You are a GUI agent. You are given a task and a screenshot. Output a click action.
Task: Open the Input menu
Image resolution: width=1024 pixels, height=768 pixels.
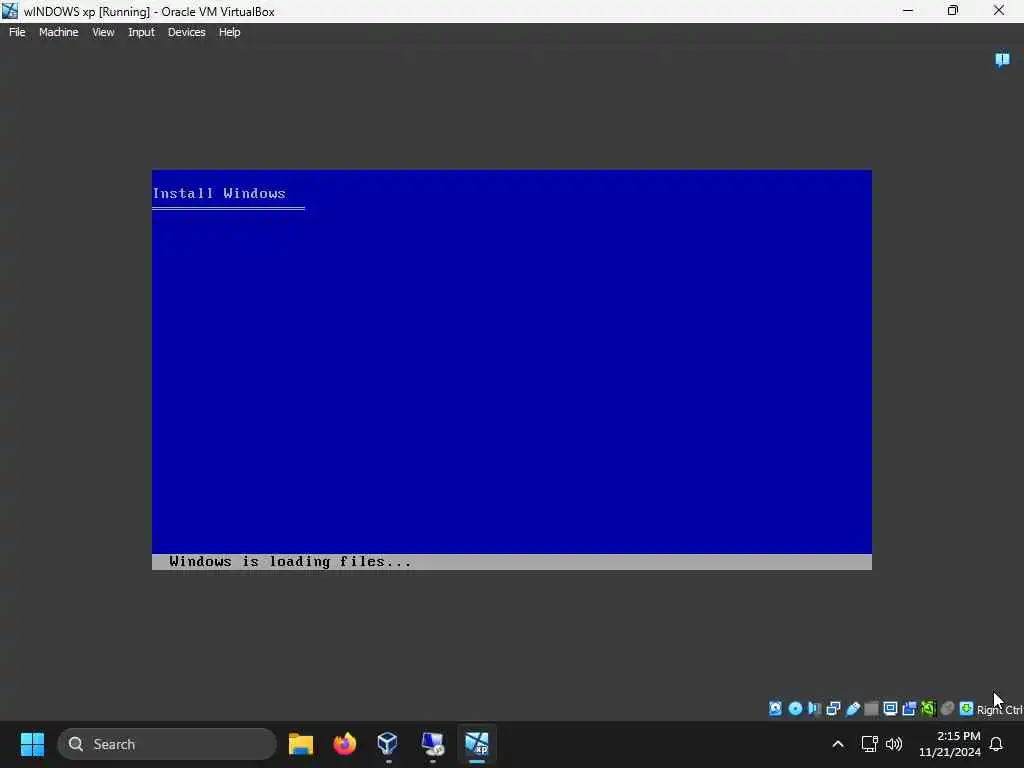tap(141, 32)
